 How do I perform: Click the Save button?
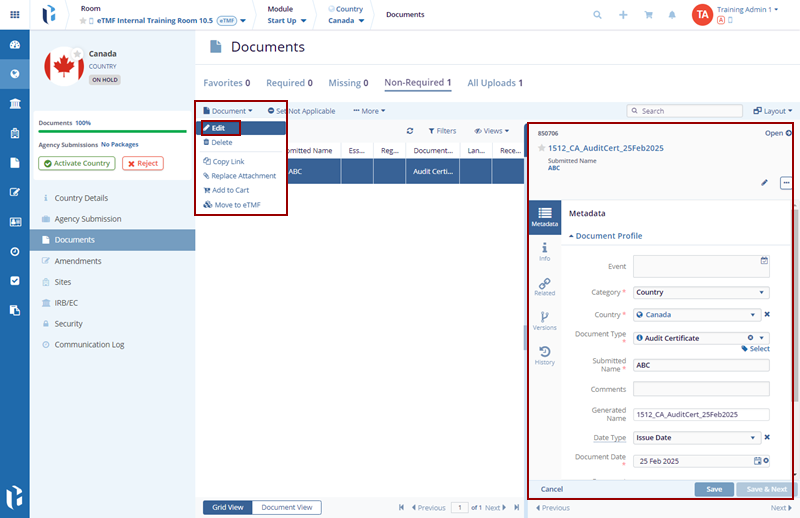pyautogui.click(x=713, y=489)
